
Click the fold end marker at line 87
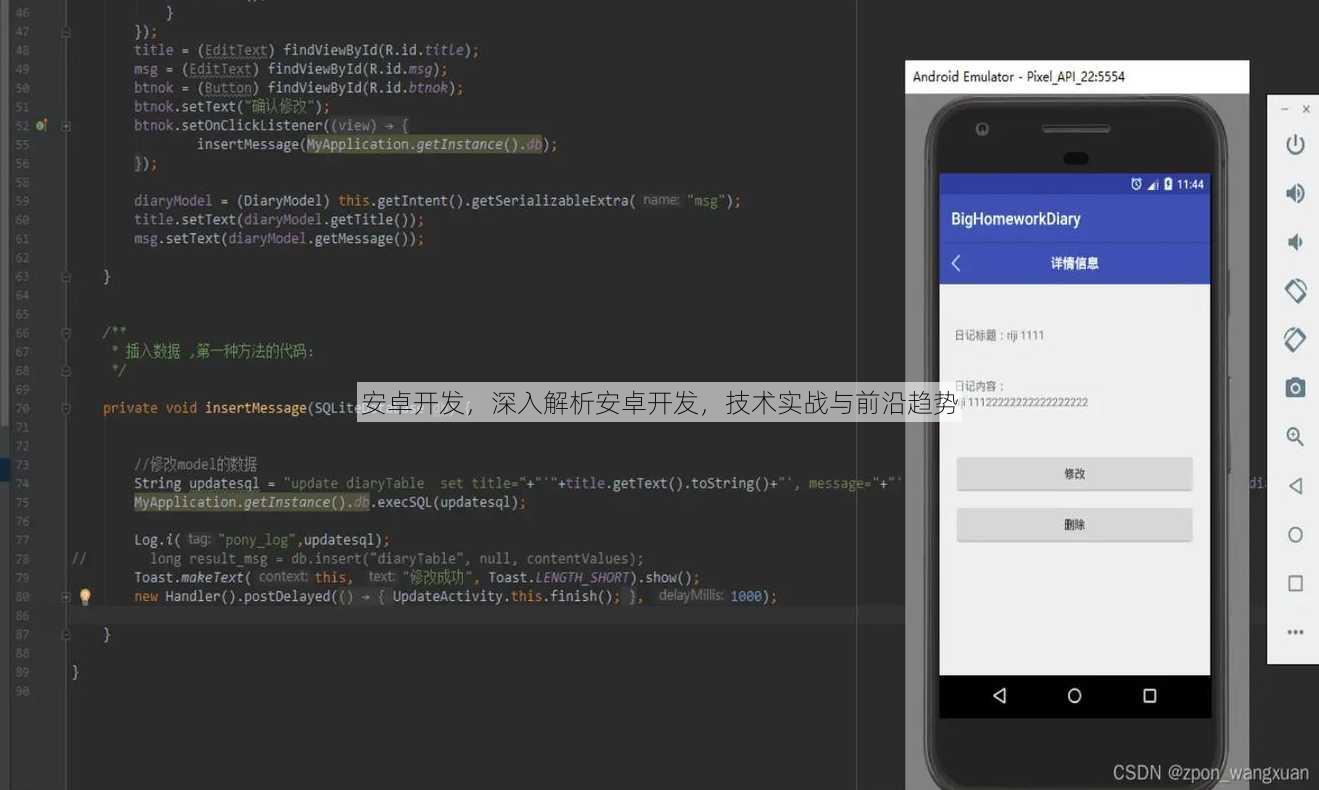coord(66,635)
